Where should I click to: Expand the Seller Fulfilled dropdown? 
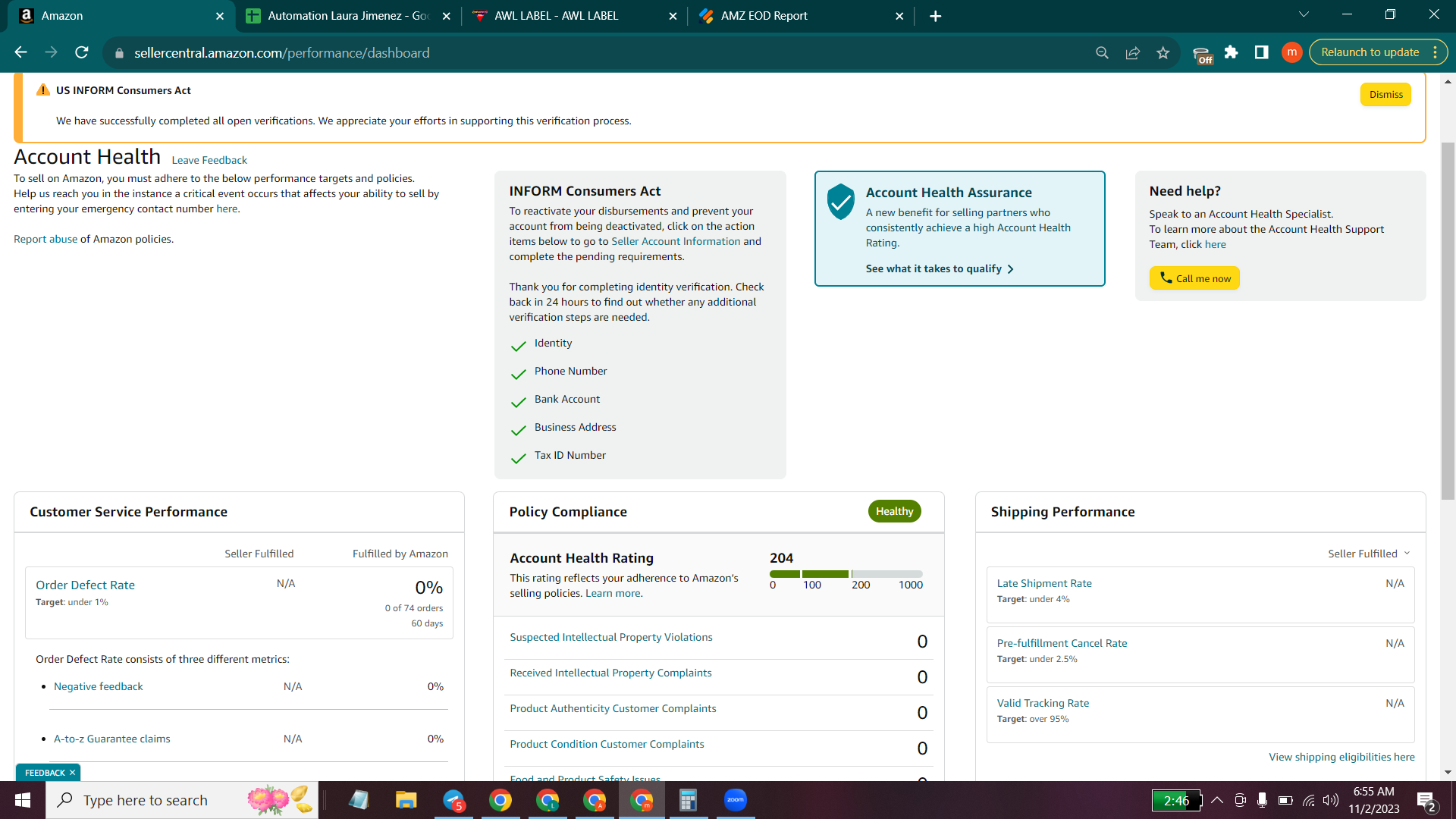coord(1369,554)
